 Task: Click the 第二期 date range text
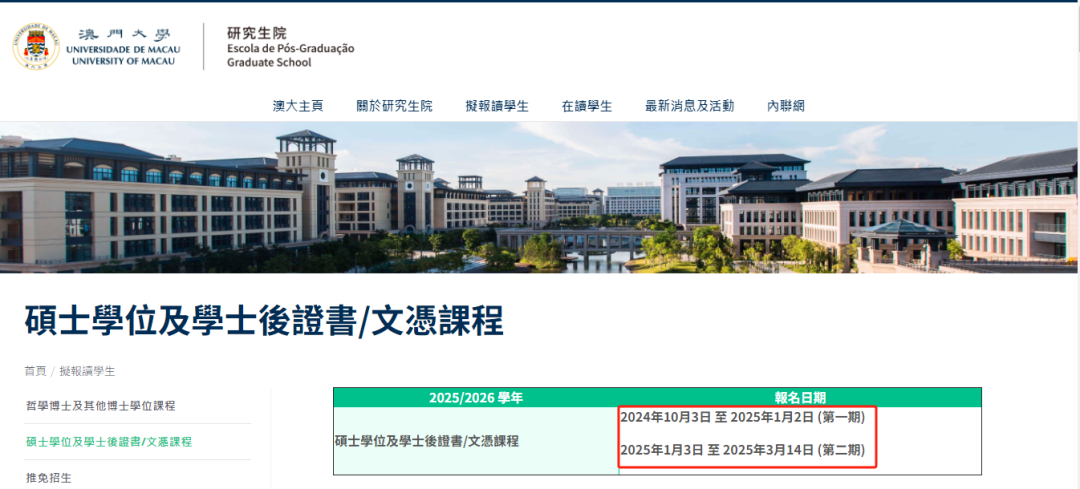pyautogui.click(x=742, y=450)
